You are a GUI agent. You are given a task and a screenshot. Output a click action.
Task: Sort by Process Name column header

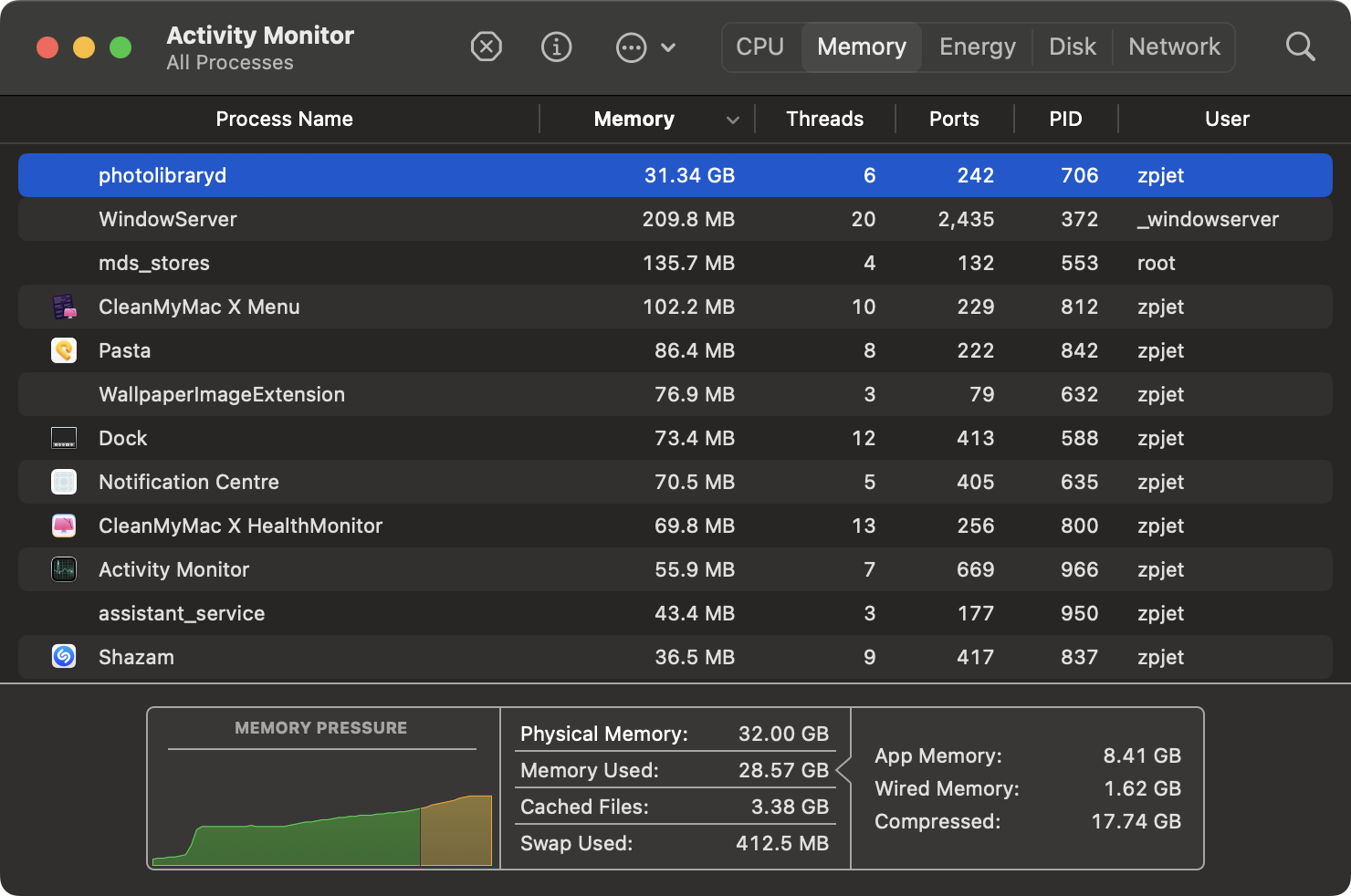coord(284,120)
